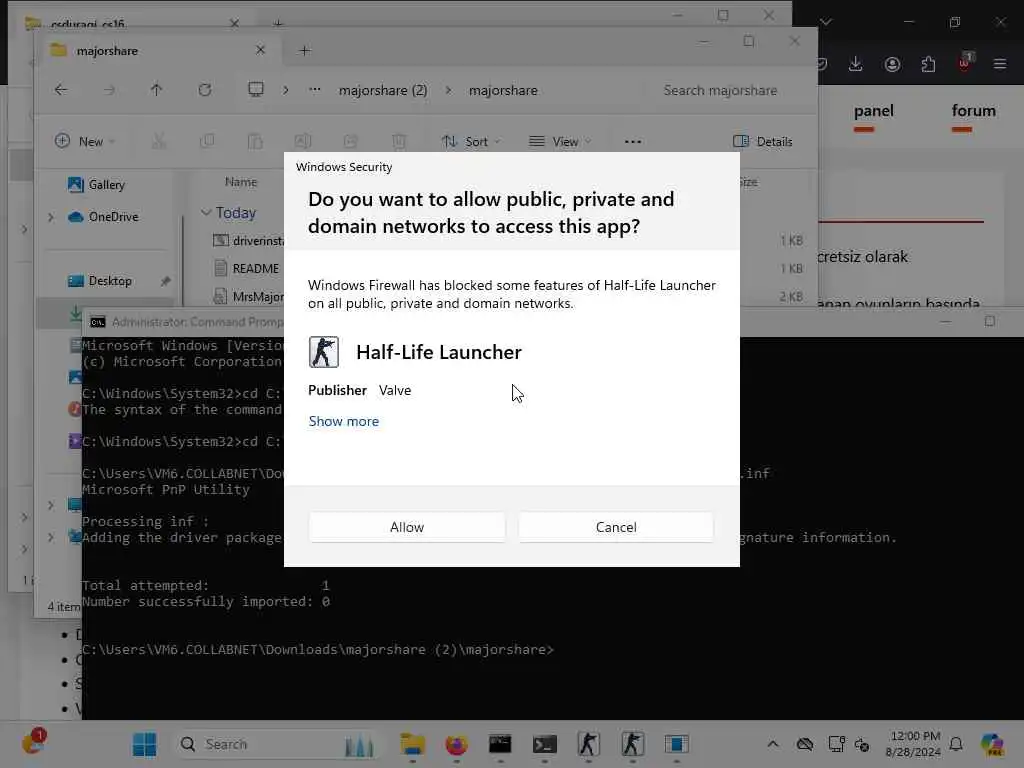1024x768 pixels.
Task: Click the Paste icon in Explorer toolbar
Action: point(255,141)
